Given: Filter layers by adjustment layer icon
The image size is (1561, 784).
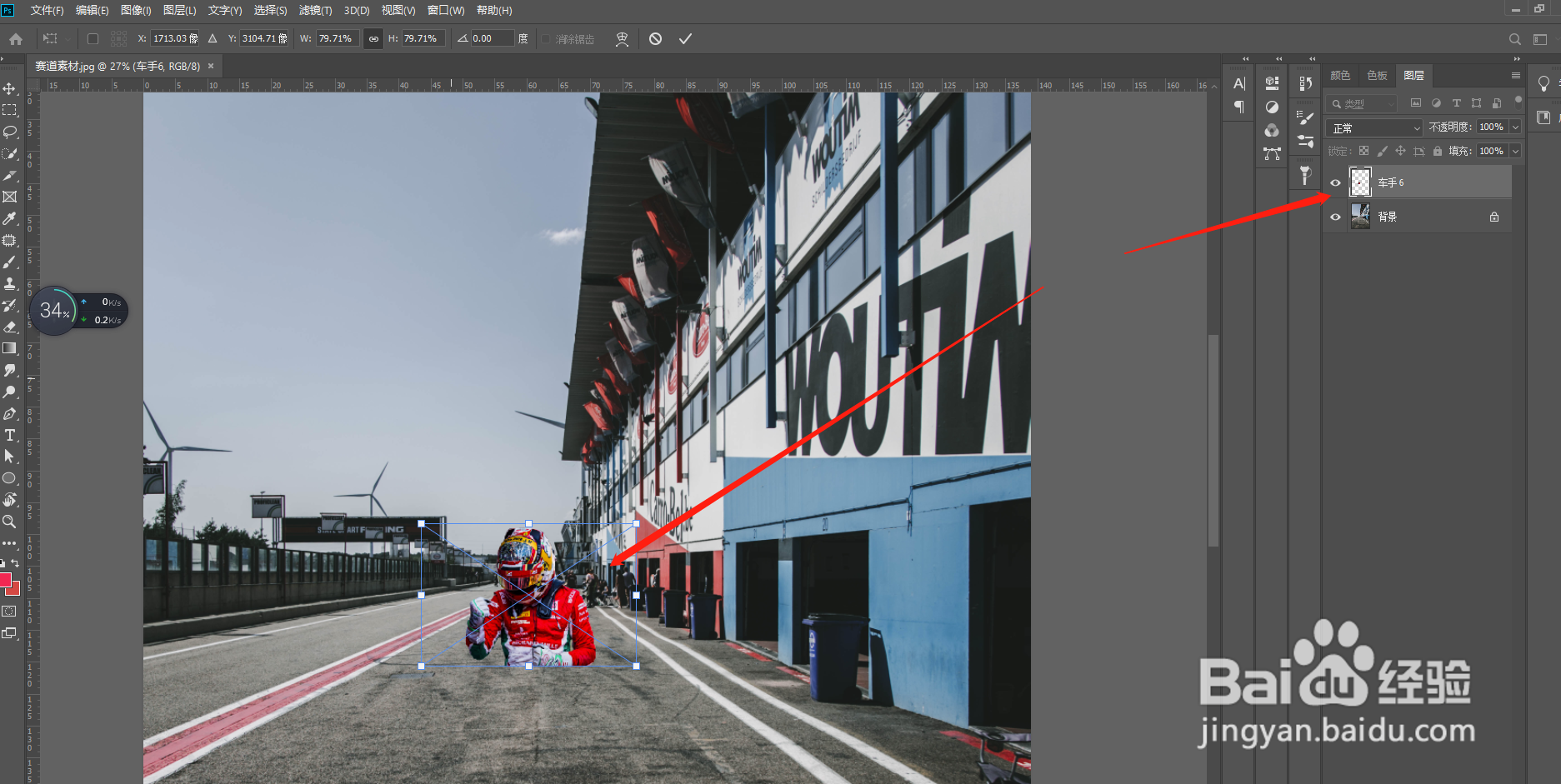Looking at the screenshot, I should [1436, 103].
